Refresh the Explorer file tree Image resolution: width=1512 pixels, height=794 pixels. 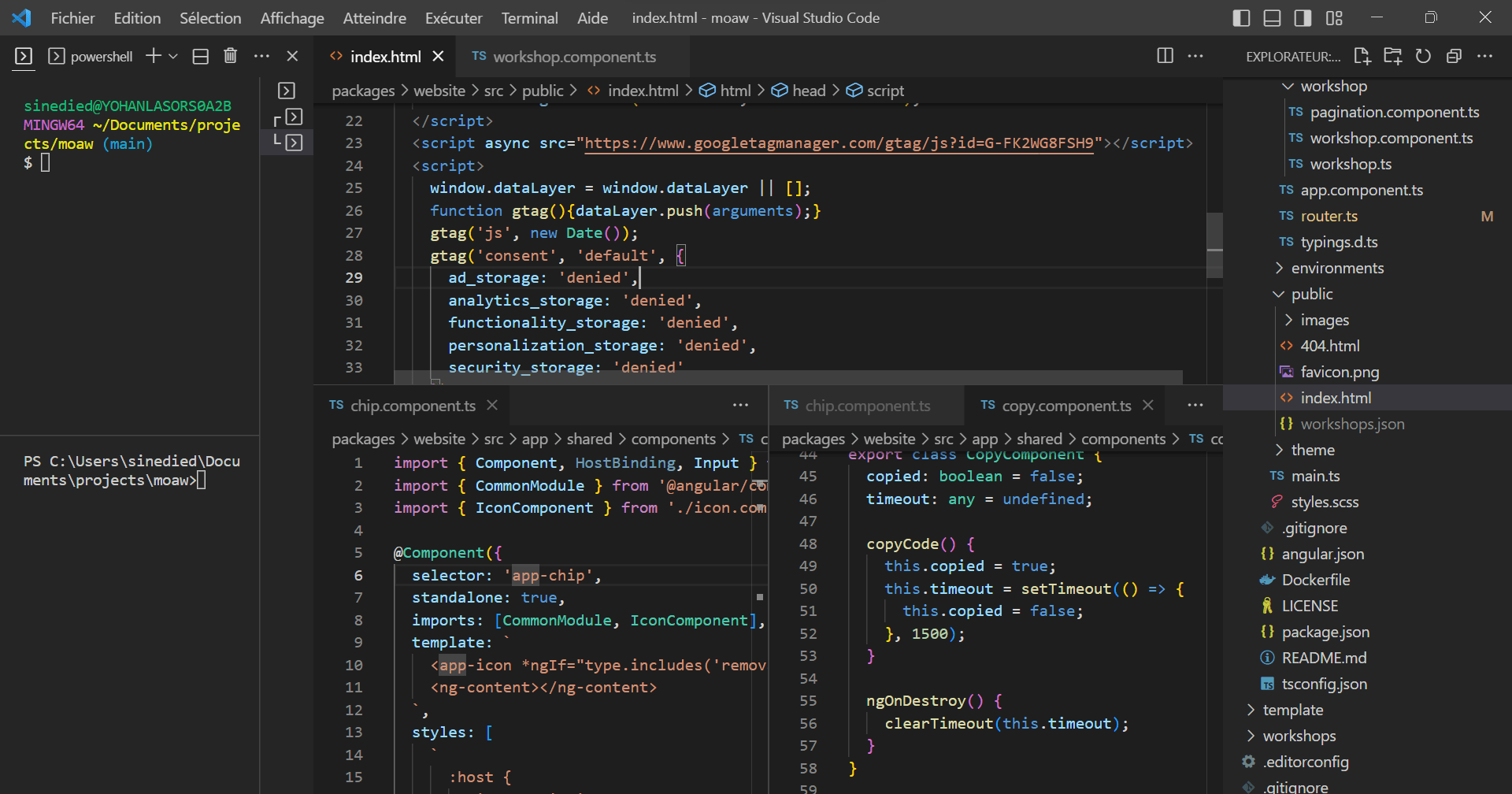pyautogui.click(x=1423, y=56)
